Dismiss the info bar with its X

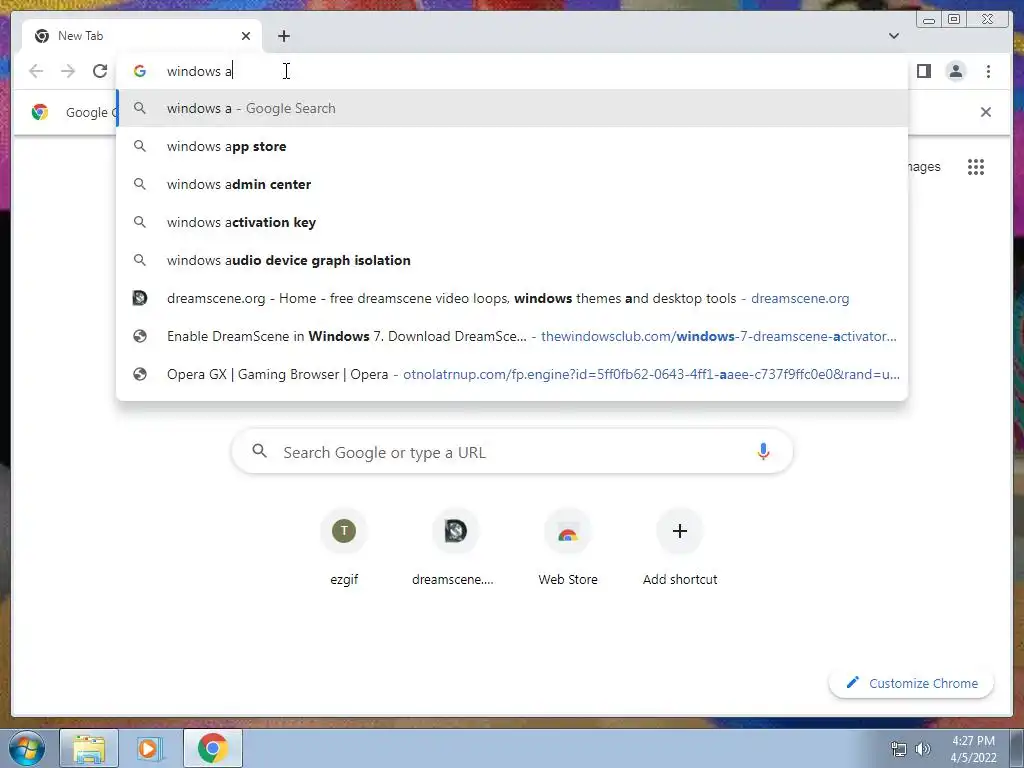click(985, 112)
